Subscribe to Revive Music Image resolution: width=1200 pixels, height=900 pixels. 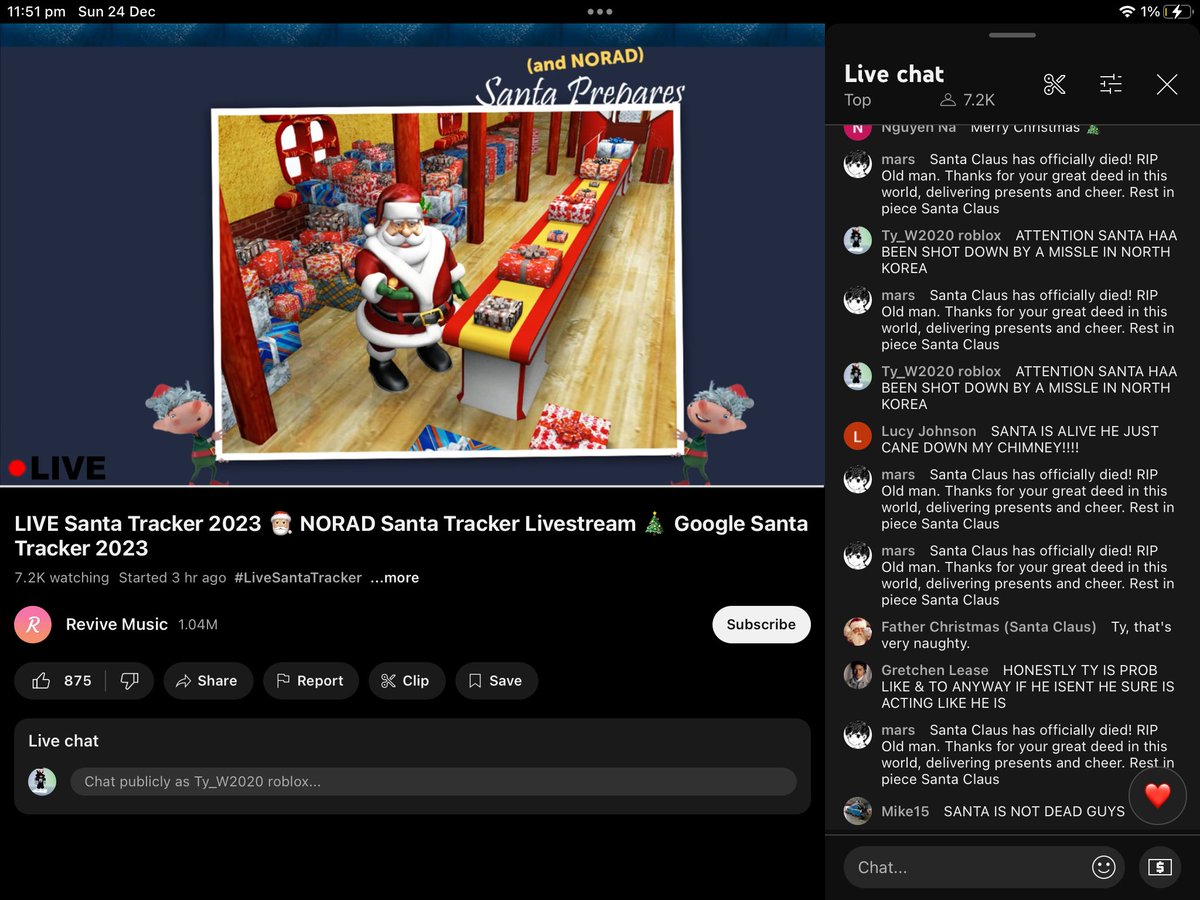761,624
